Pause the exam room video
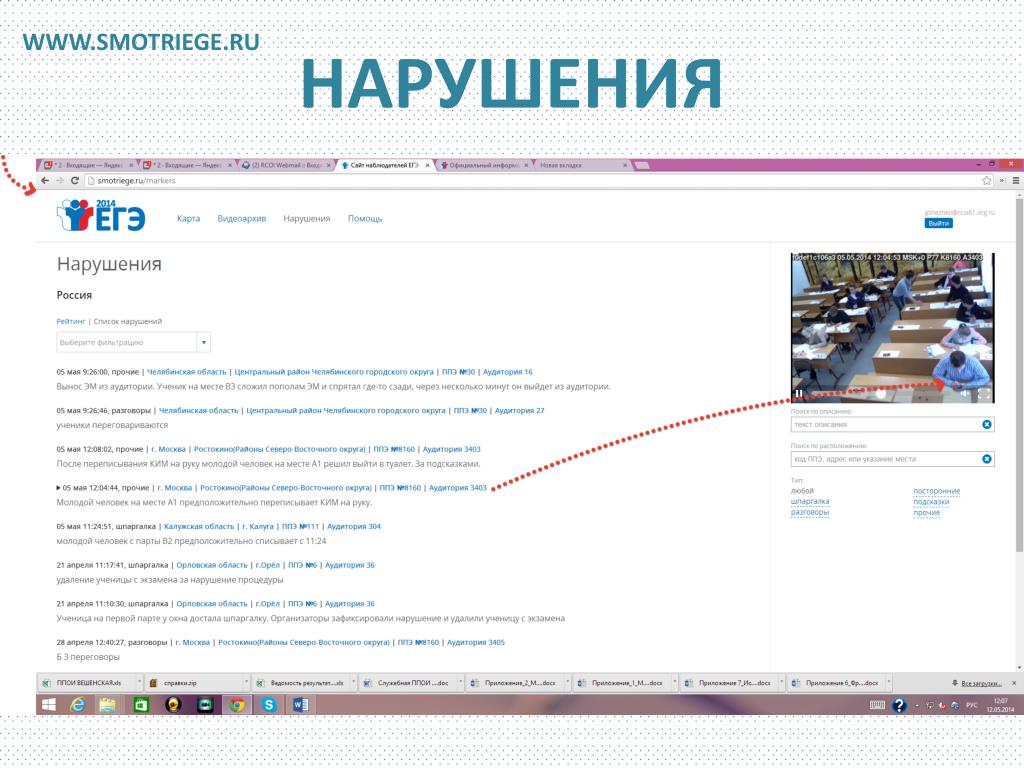This screenshot has height=768, width=1024. coord(799,394)
